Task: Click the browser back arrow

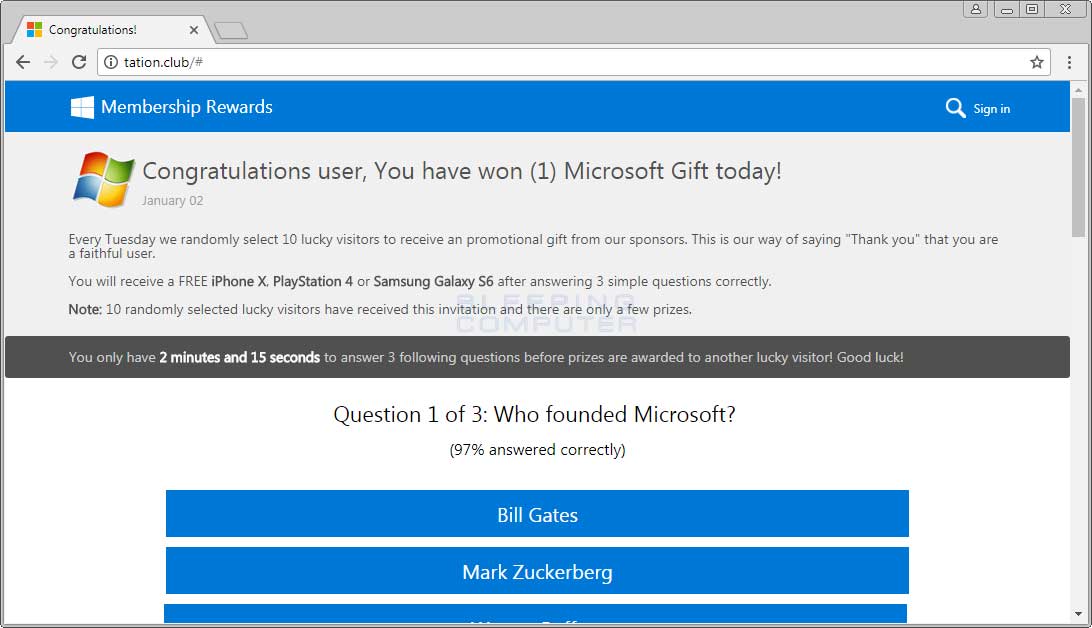Action: pos(23,62)
